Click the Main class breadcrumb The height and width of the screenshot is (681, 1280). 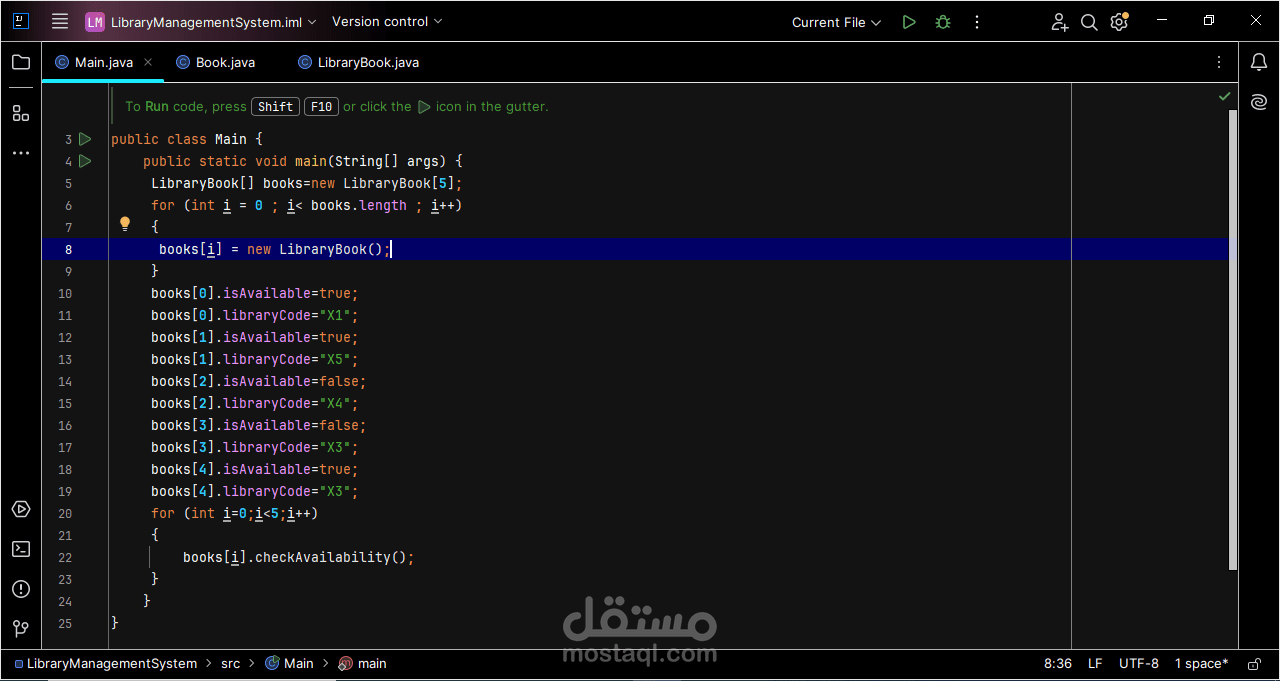[x=289, y=663]
